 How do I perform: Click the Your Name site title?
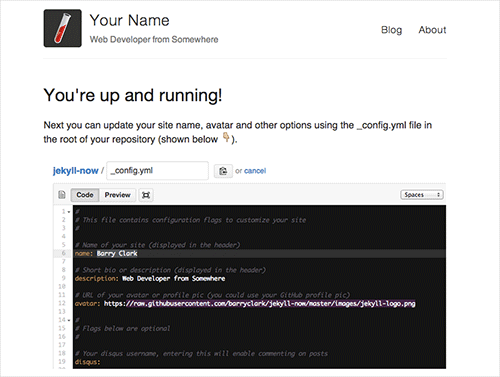pos(129,20)
